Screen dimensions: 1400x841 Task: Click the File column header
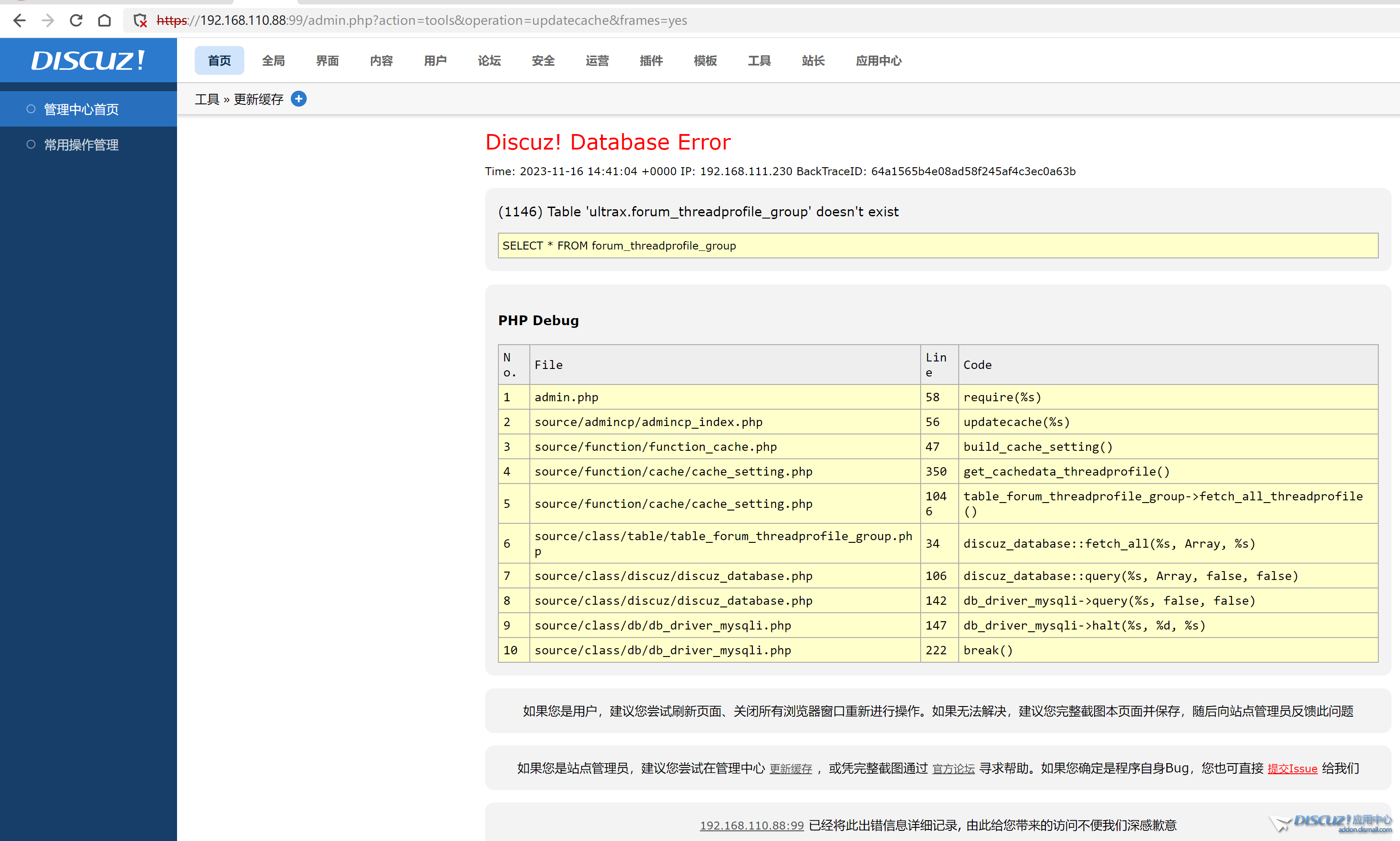coord(725,365)
